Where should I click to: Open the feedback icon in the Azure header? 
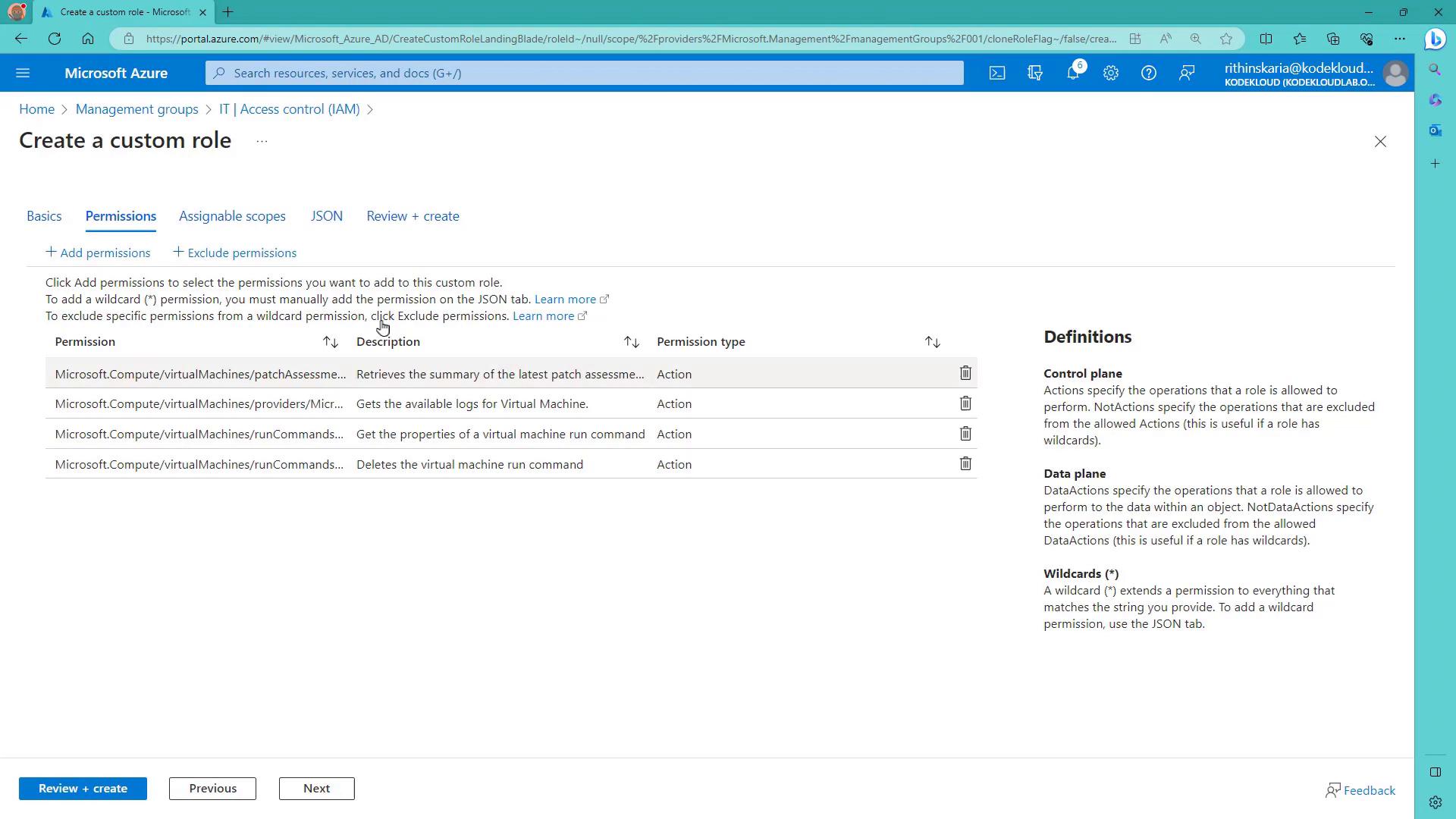(x=1187, y=73)
